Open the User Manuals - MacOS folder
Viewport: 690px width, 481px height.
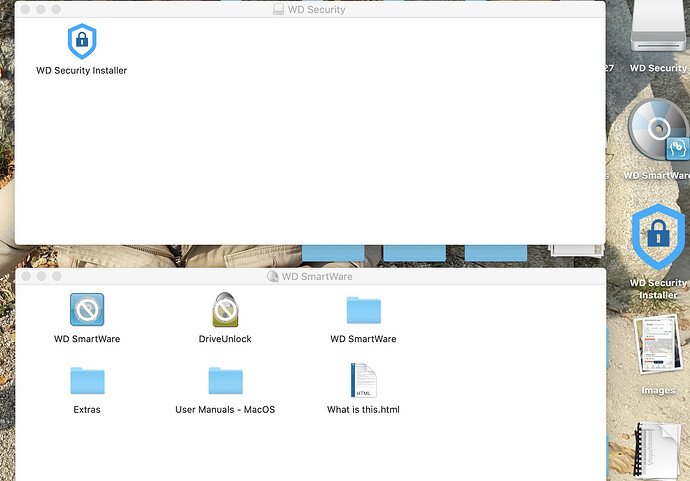pyautogui.click(x=225, y=381)
